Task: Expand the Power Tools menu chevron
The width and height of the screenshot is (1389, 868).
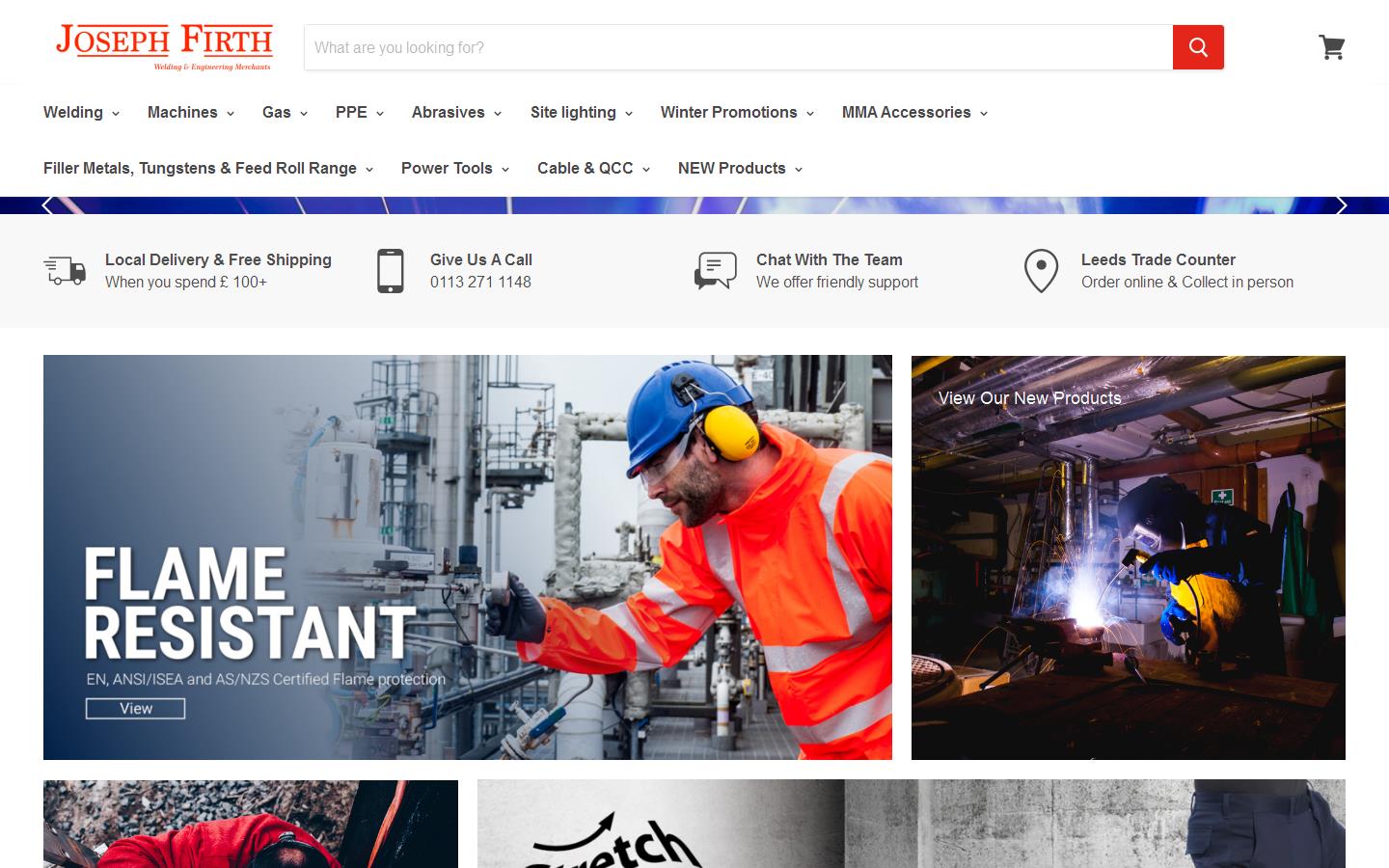Action: pos(508,169)
